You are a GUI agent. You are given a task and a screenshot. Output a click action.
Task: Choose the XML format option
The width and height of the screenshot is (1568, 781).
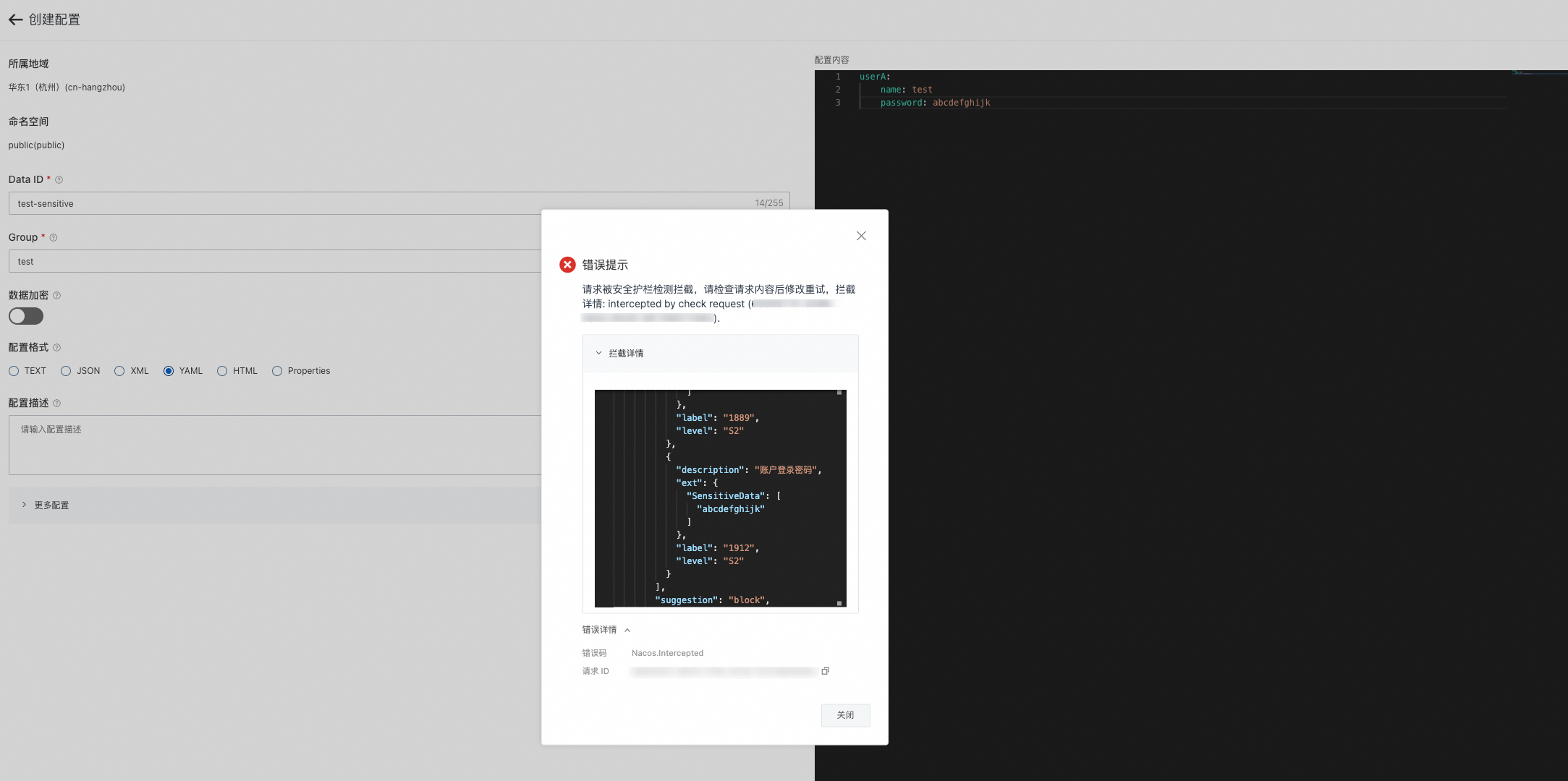pos(119,371)
